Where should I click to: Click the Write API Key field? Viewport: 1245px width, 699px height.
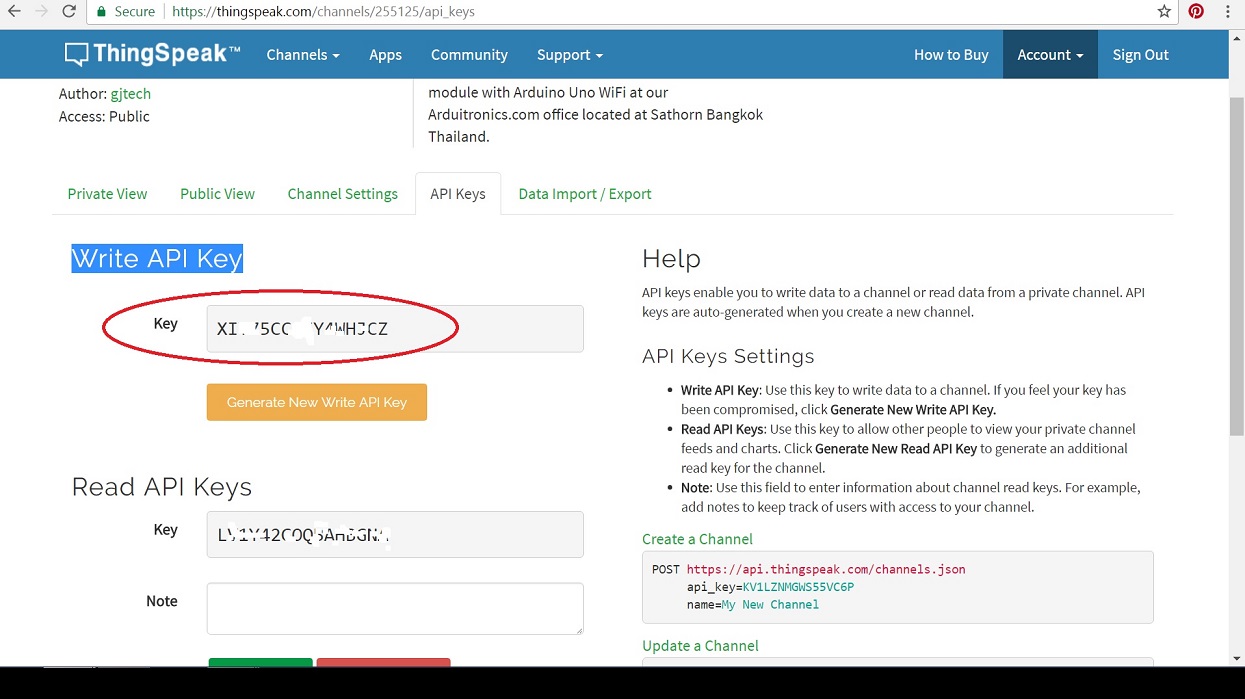395,328
